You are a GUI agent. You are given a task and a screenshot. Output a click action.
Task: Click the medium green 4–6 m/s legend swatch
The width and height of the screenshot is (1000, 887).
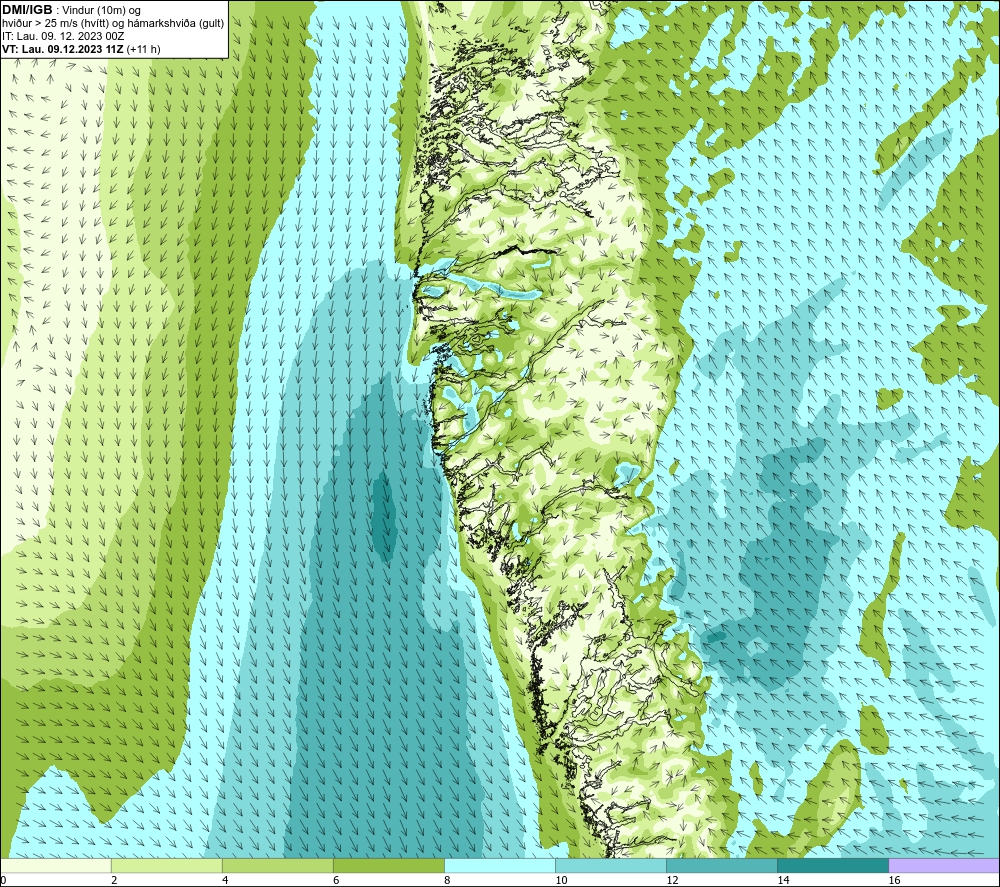pyautogui.click(x=278, y=865)
